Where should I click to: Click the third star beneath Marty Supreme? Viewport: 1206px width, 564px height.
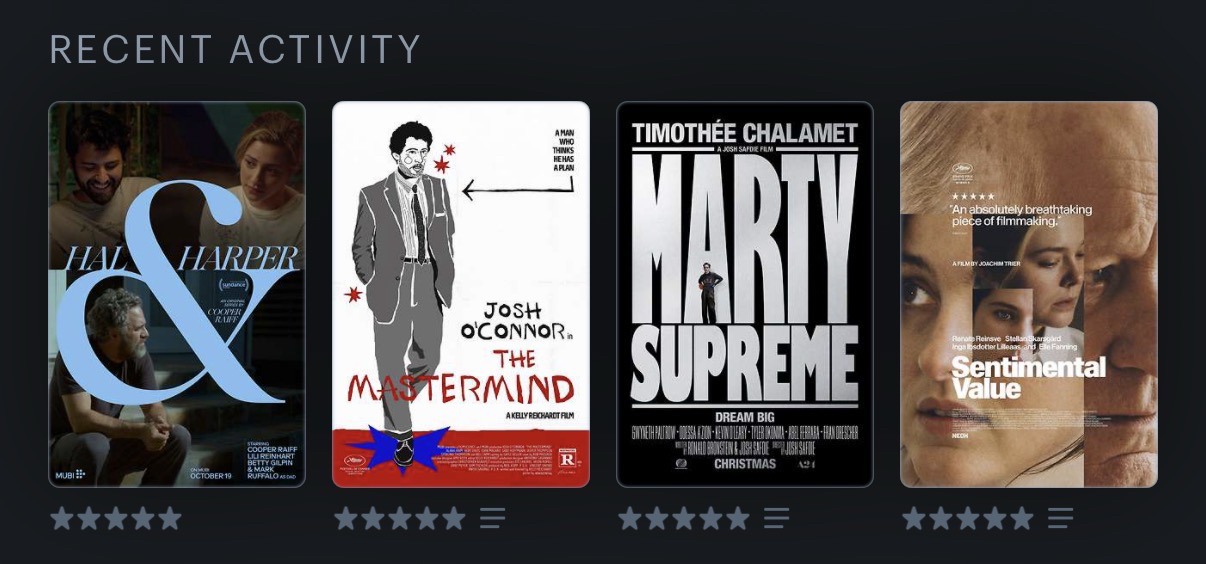click(684, 518)
